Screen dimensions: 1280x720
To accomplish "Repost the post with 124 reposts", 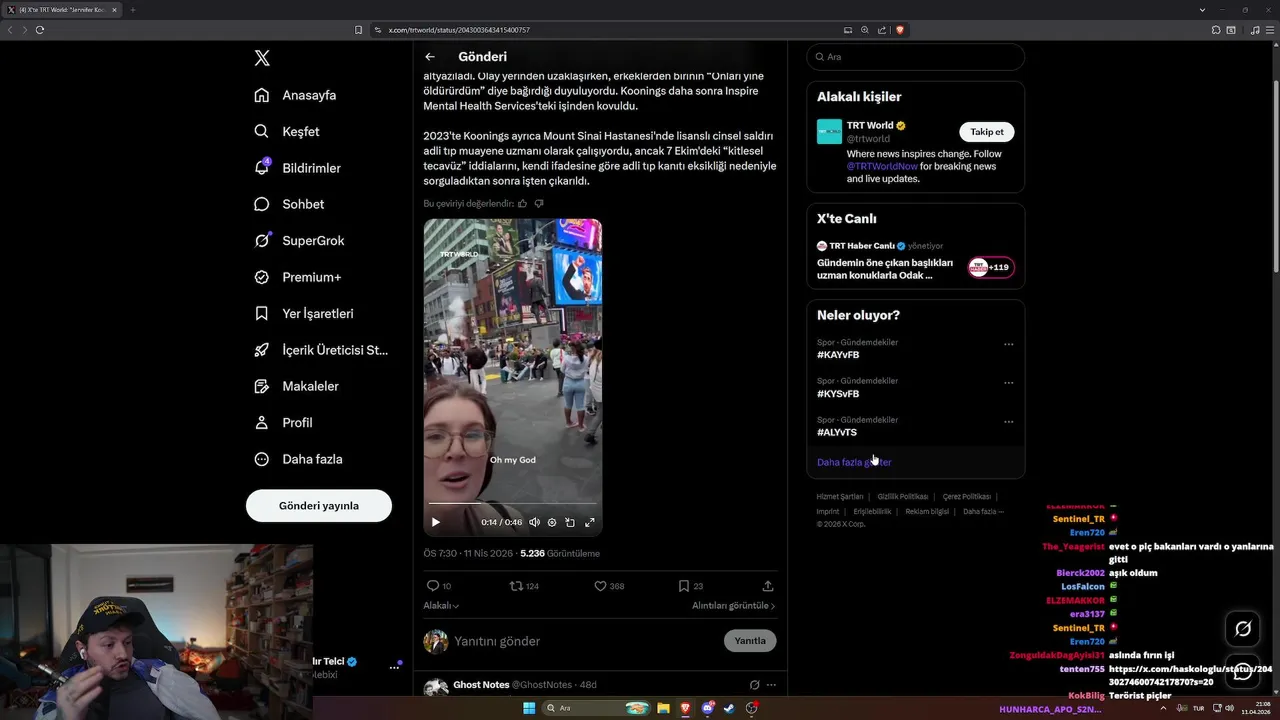I will pyautogui.click(x=516, y=586).
